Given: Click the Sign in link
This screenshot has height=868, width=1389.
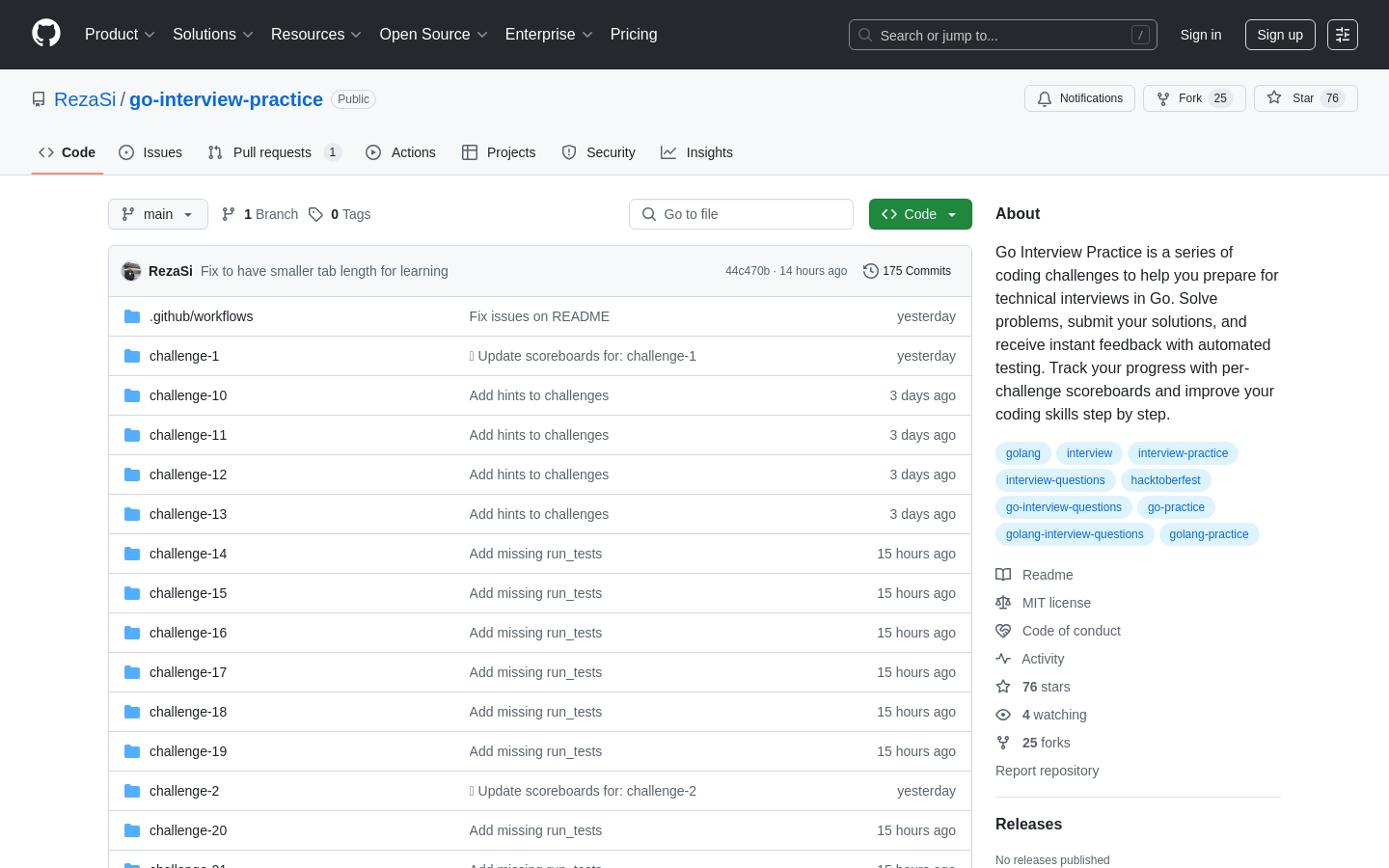Looking at the screenshot, I should [1201, 35].
